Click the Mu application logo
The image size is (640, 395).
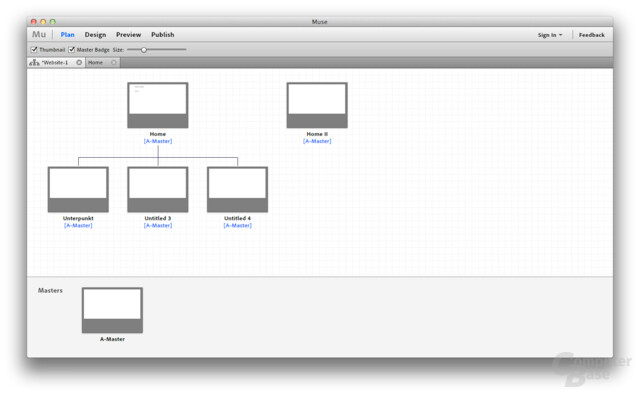pyautogui.click(x=39, y=35)
